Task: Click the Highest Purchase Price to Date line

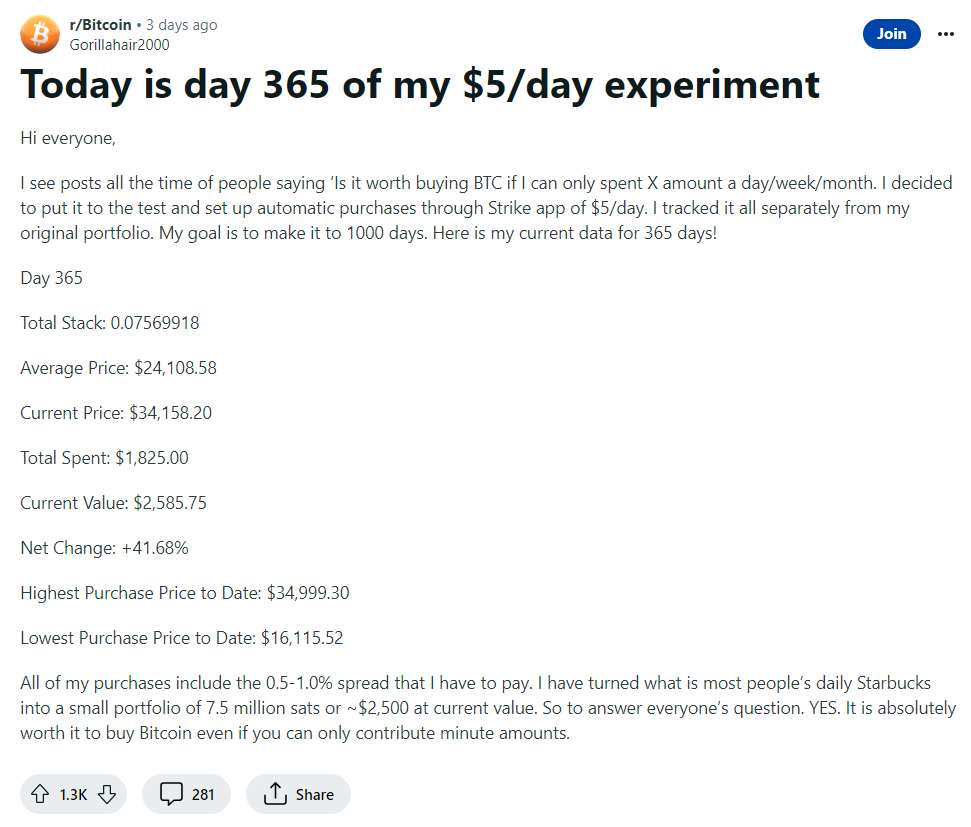Action: click(185, 593)
